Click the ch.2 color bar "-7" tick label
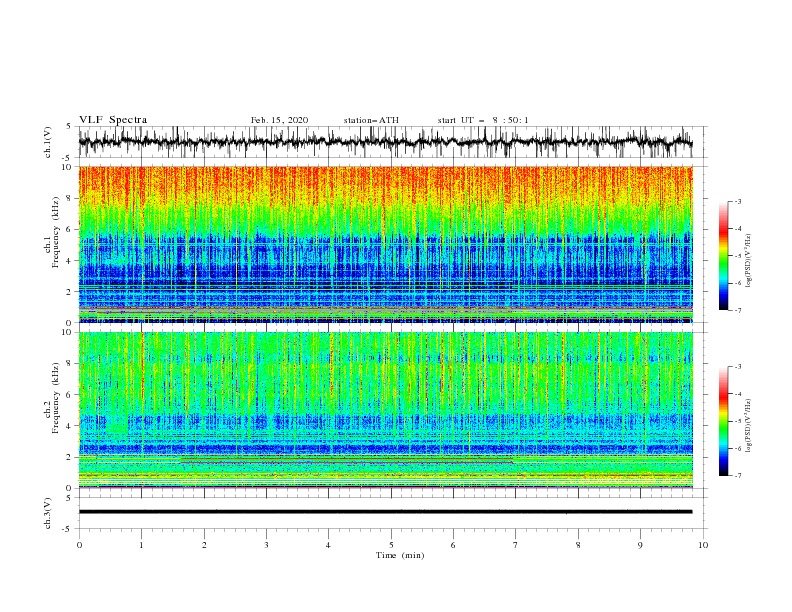Image resolution: width=792 pixels, height=612 pixels. tap(737, 476)
